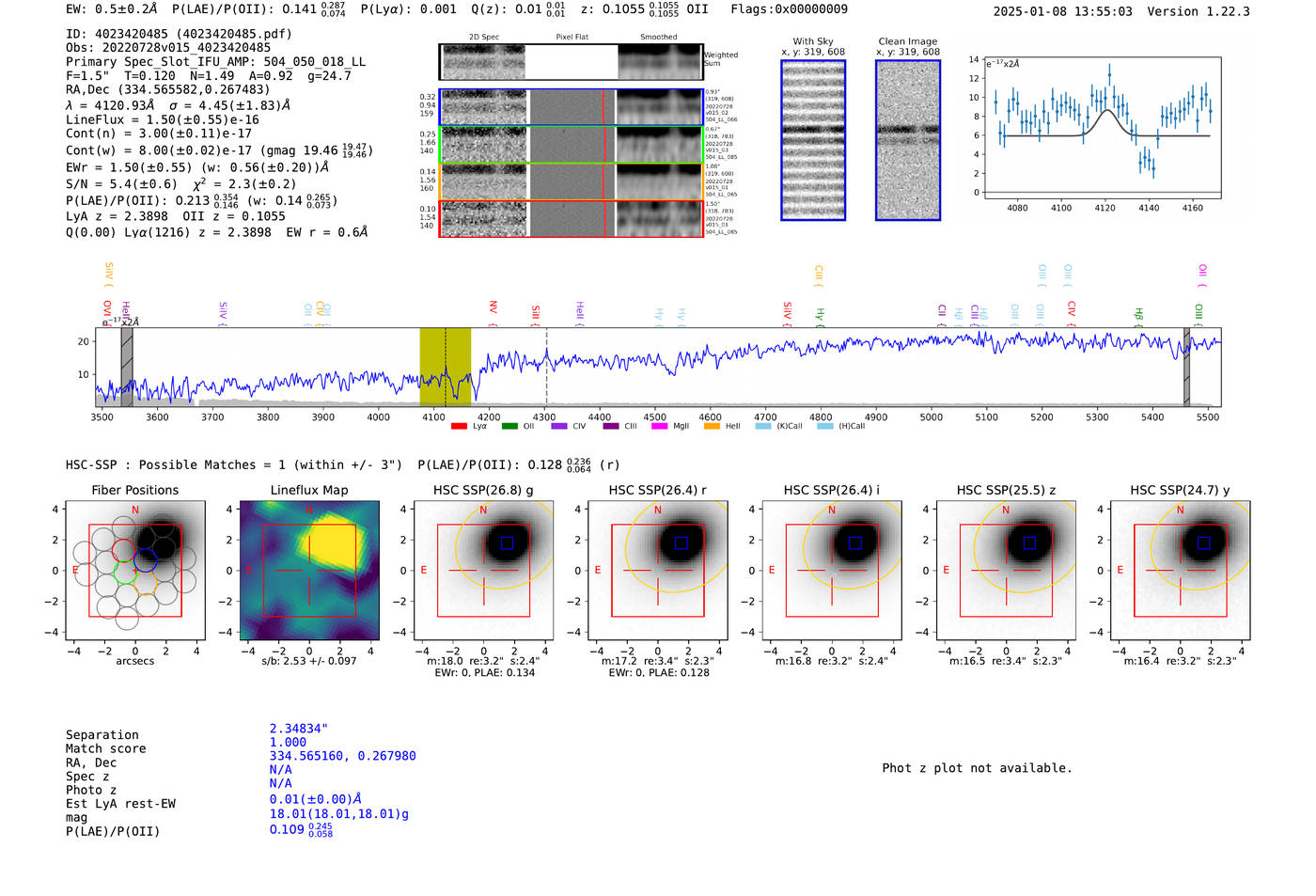Click the green Hβ line label
This screenshot has height=896, width=1316.
pos(1139,314)
